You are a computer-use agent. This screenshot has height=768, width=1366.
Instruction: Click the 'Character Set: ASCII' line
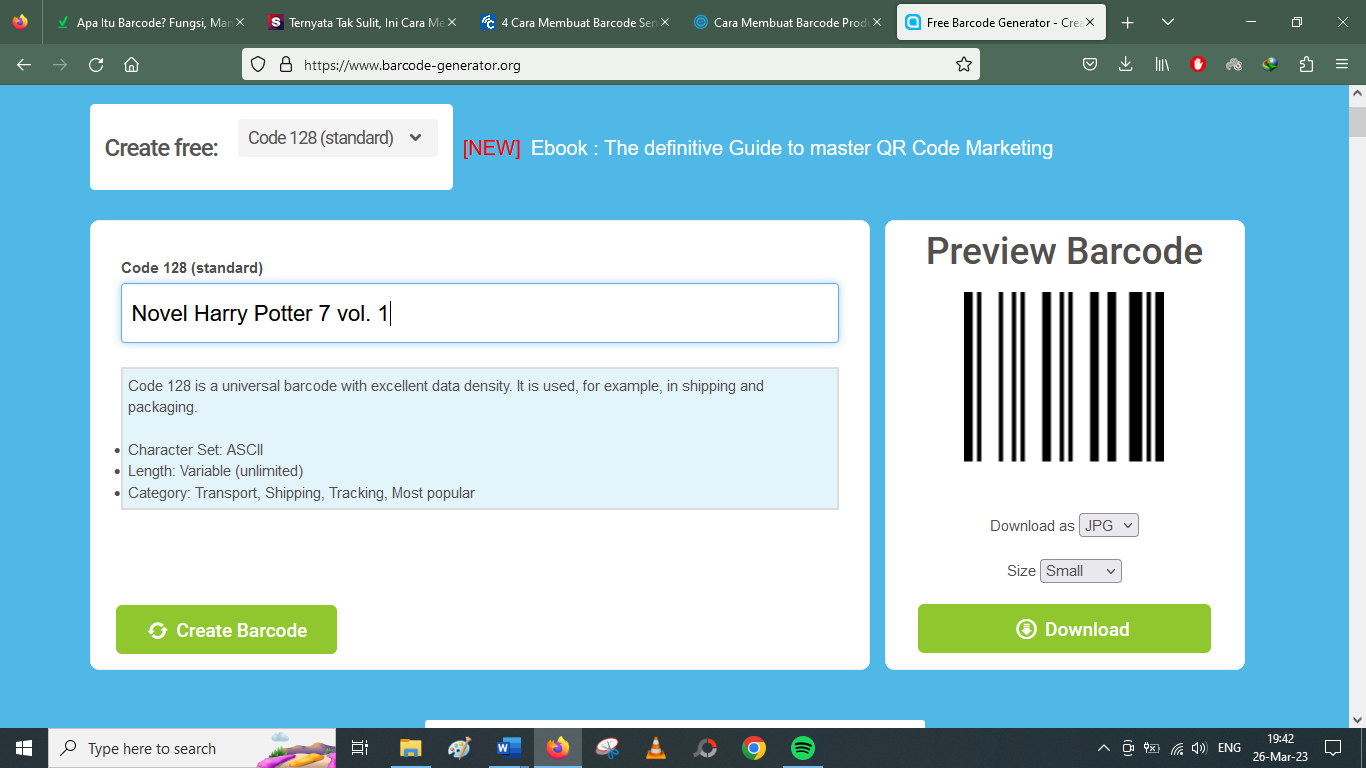[196, 450]
